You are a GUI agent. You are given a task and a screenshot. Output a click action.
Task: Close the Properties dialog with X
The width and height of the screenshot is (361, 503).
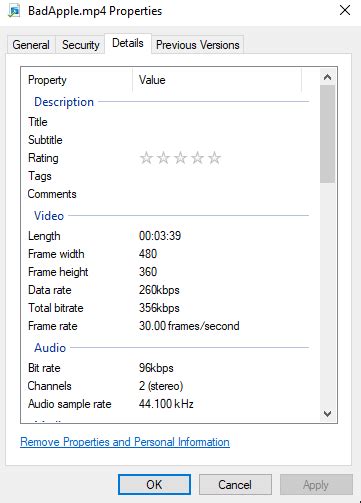[345, 10]
